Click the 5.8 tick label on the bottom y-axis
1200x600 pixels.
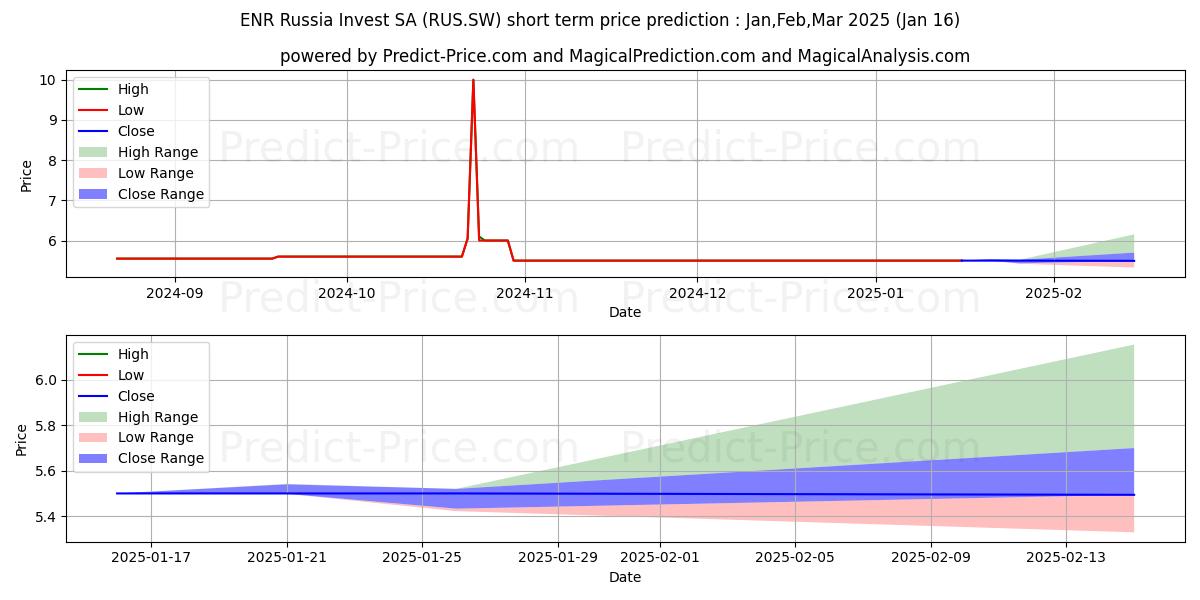[x=47, y=426]
